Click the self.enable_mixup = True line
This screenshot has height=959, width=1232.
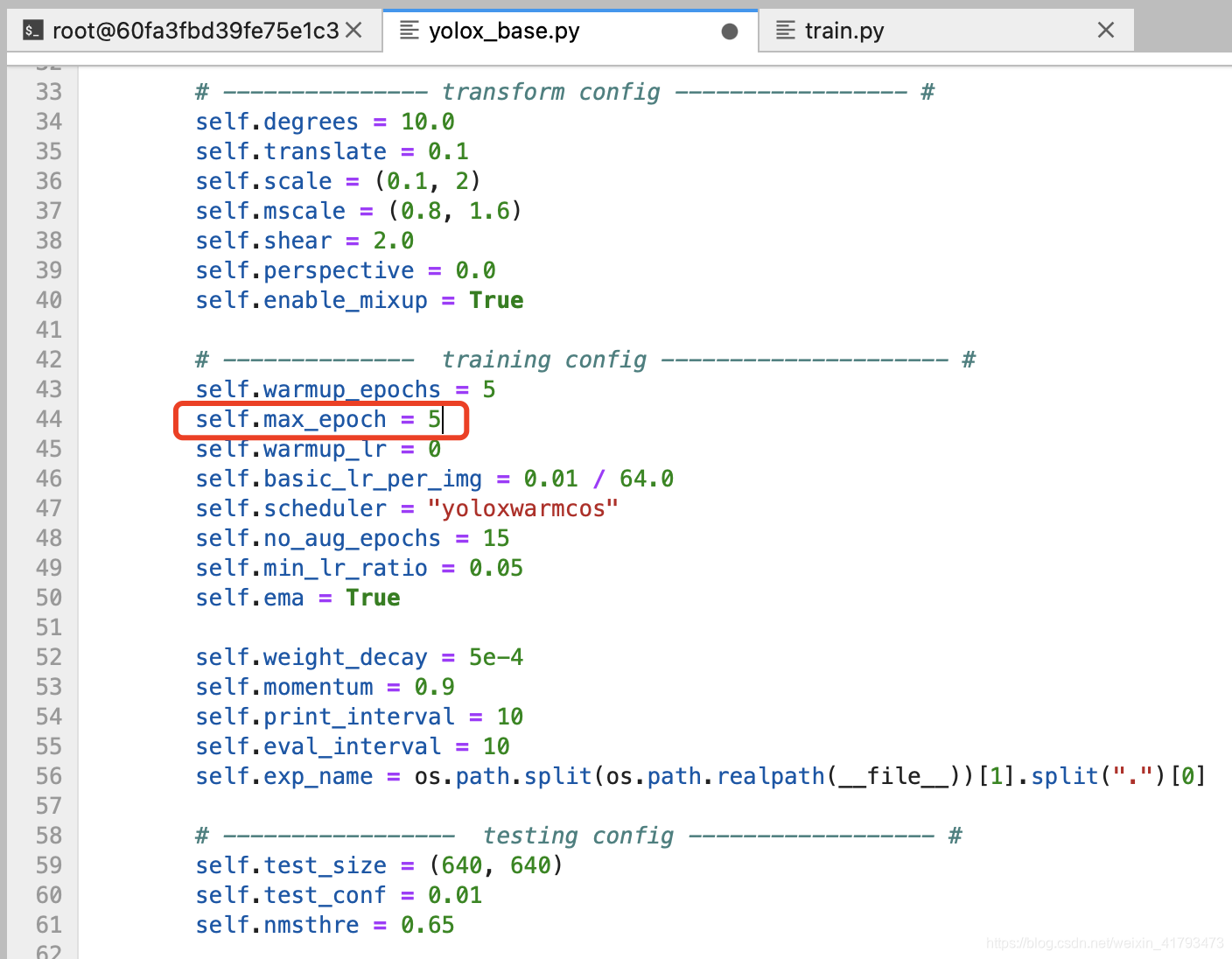tap(360, 300)
